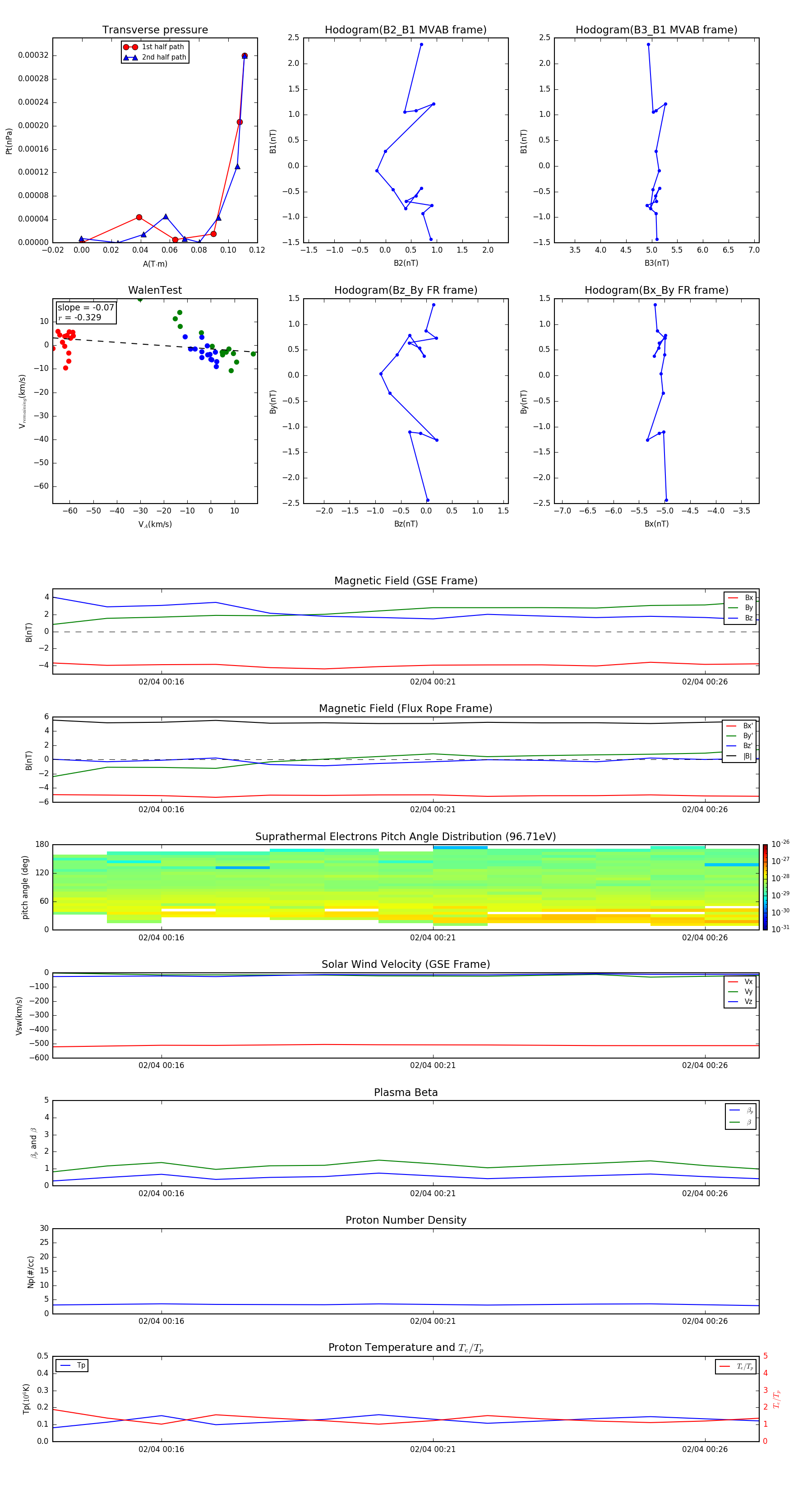Click the "Np(#/cc)" y-axis label

click(31, 1272)
